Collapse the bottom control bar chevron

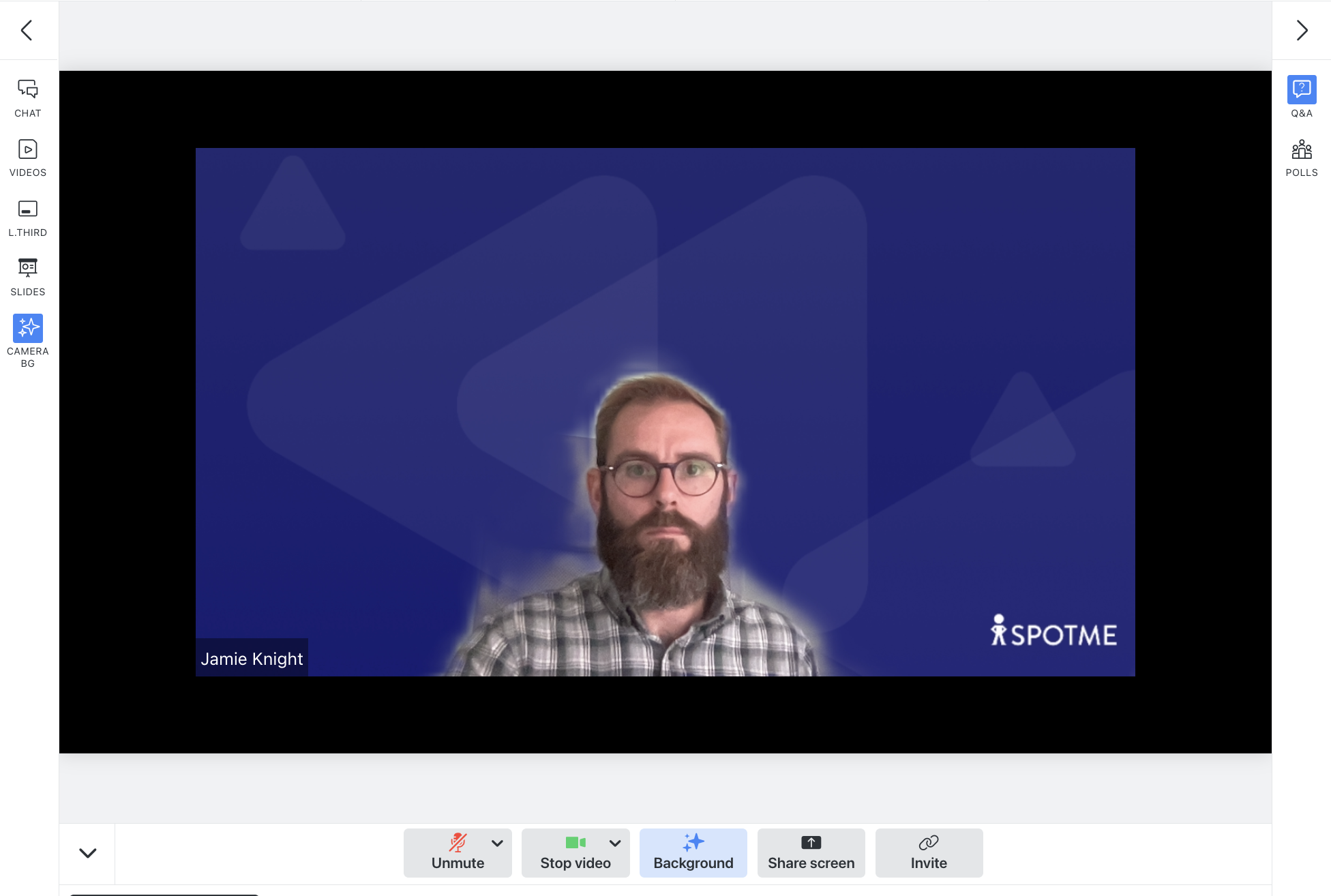(x=88, y=853)
